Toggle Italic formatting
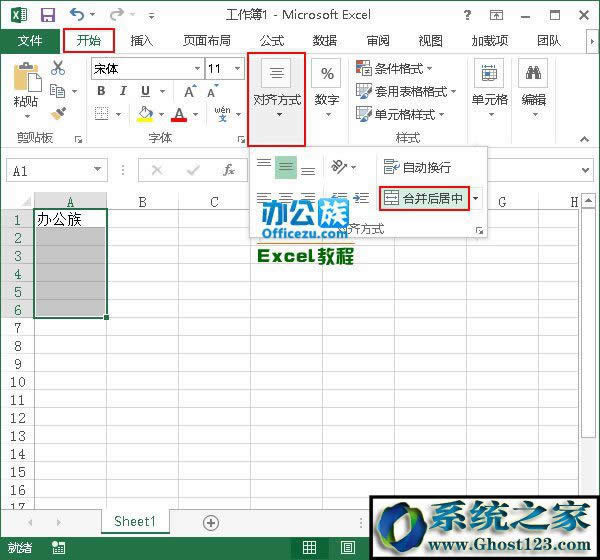 tap(122, 91)
